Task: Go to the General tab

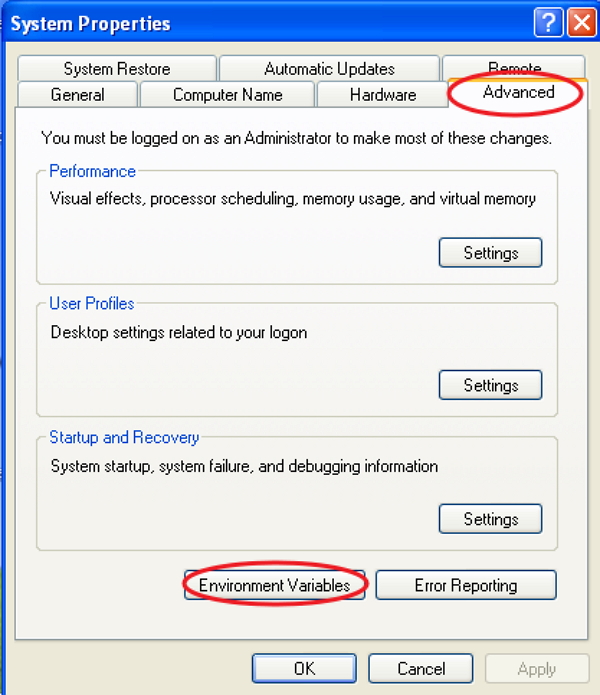Action: point(78,95)
